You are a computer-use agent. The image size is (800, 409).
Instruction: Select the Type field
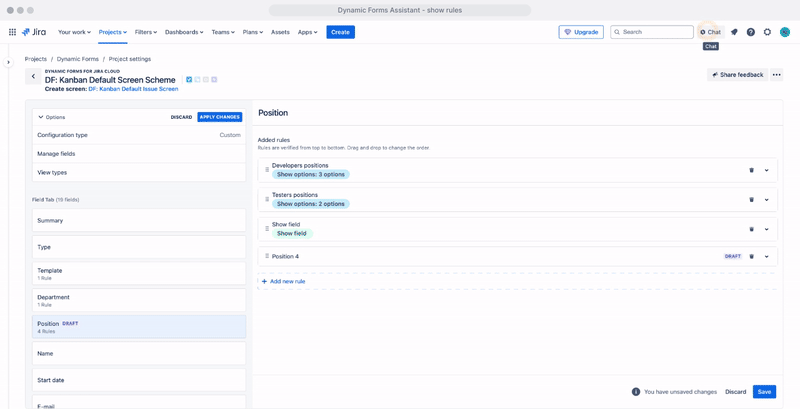[139, 247]
